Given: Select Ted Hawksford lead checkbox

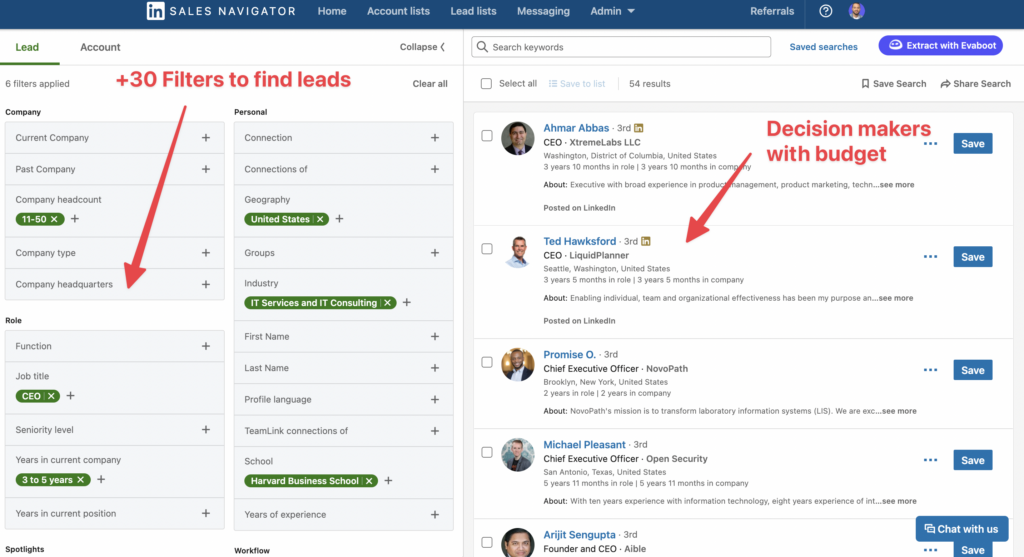Looking at the screenshot, I should (x=487, y=249).
